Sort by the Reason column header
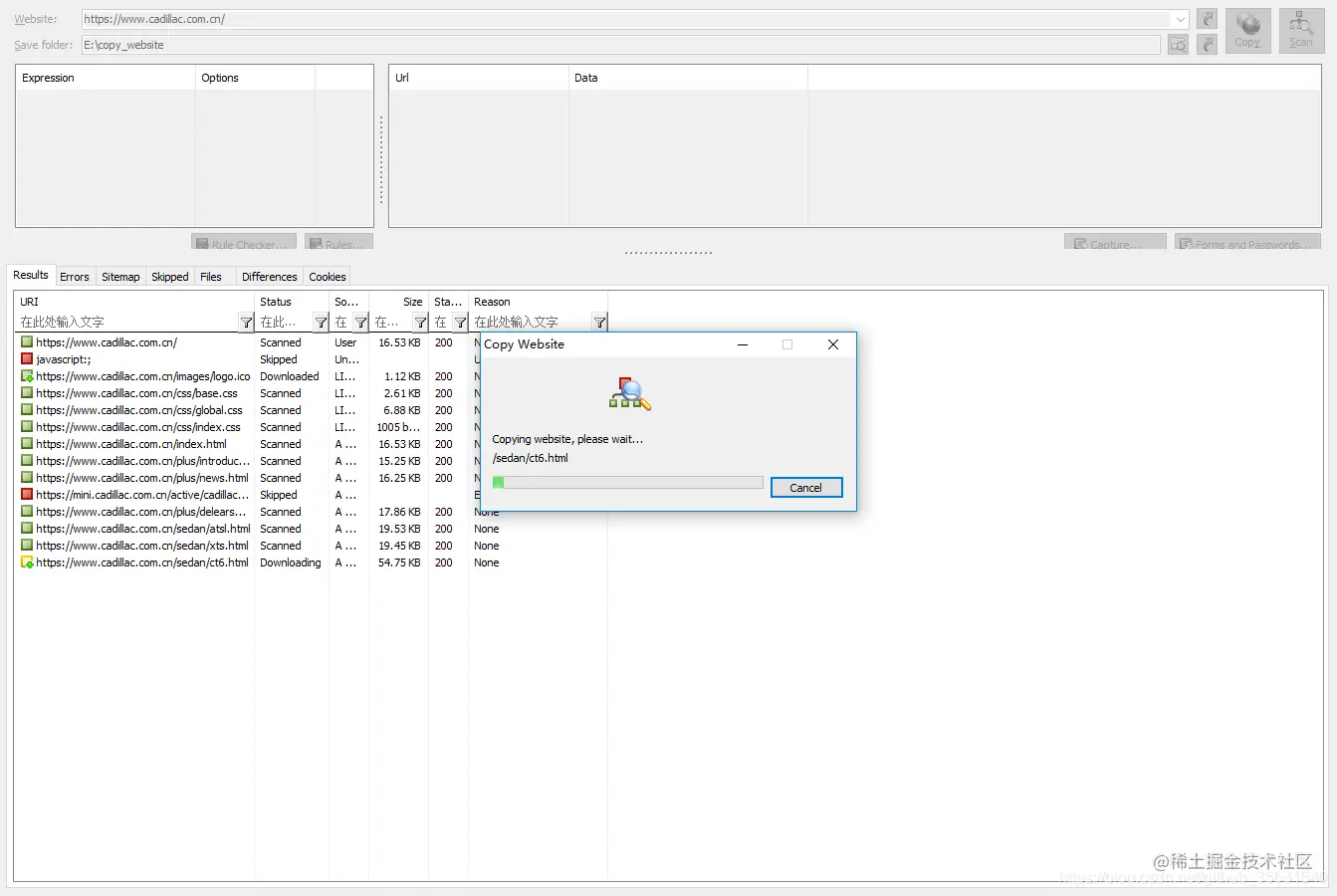The width and height of the screenshot is (1337, 896). click(539, 302)
